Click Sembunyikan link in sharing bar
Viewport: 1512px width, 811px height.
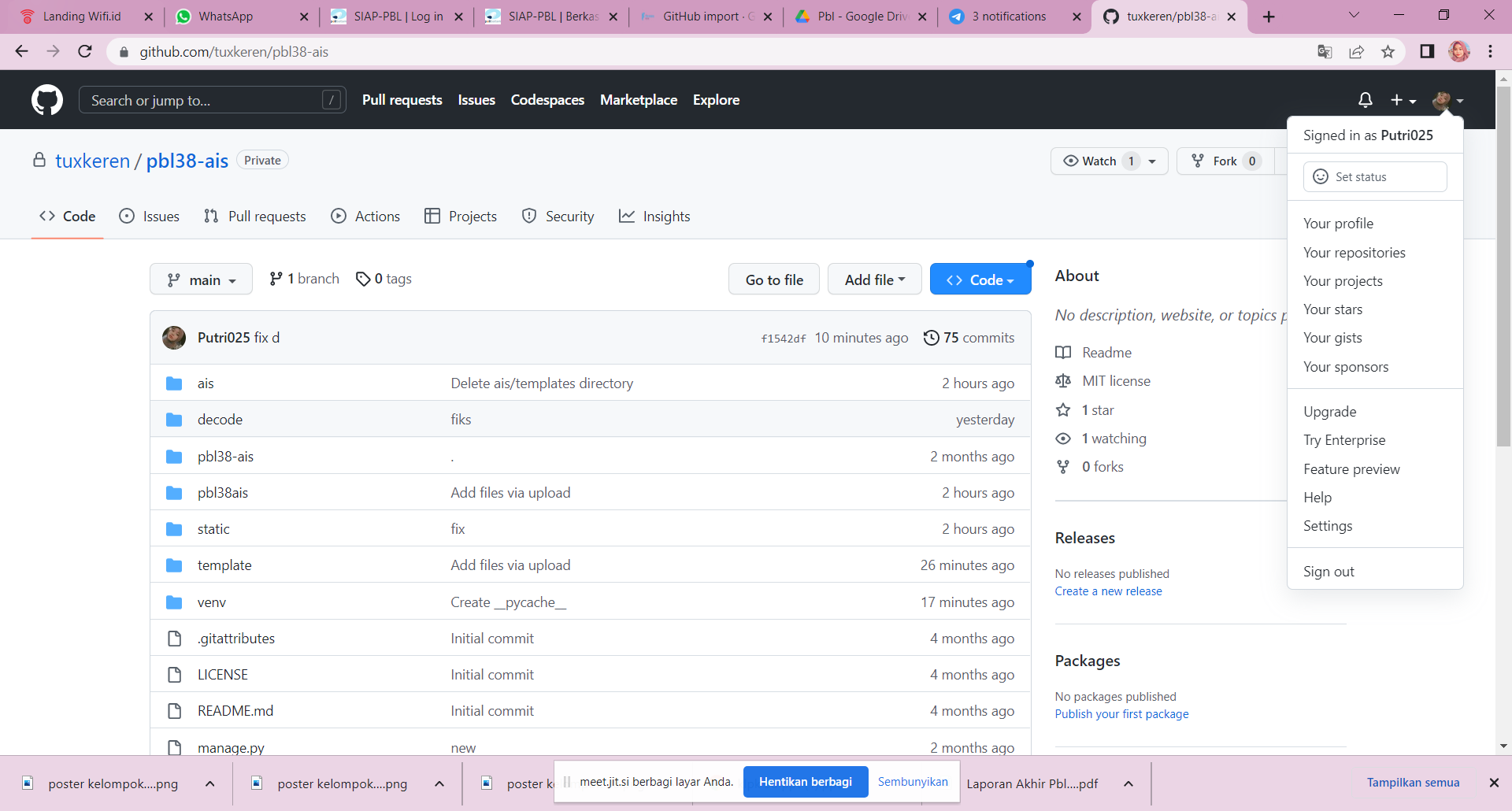click(913, 782)
